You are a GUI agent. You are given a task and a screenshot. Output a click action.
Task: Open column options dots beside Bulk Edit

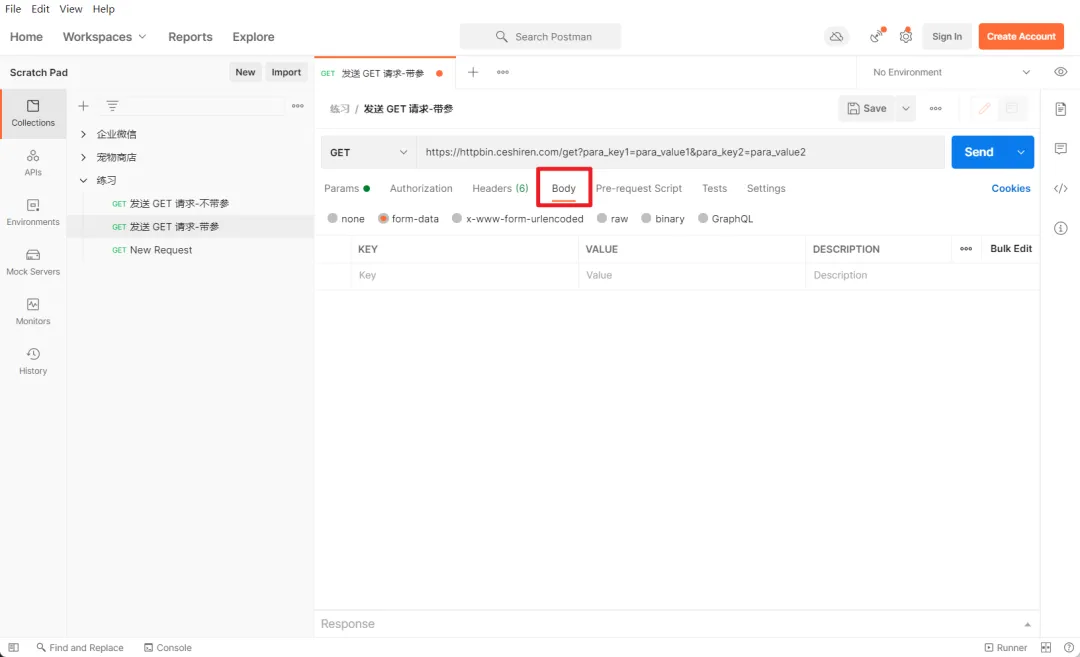[966, 249]
